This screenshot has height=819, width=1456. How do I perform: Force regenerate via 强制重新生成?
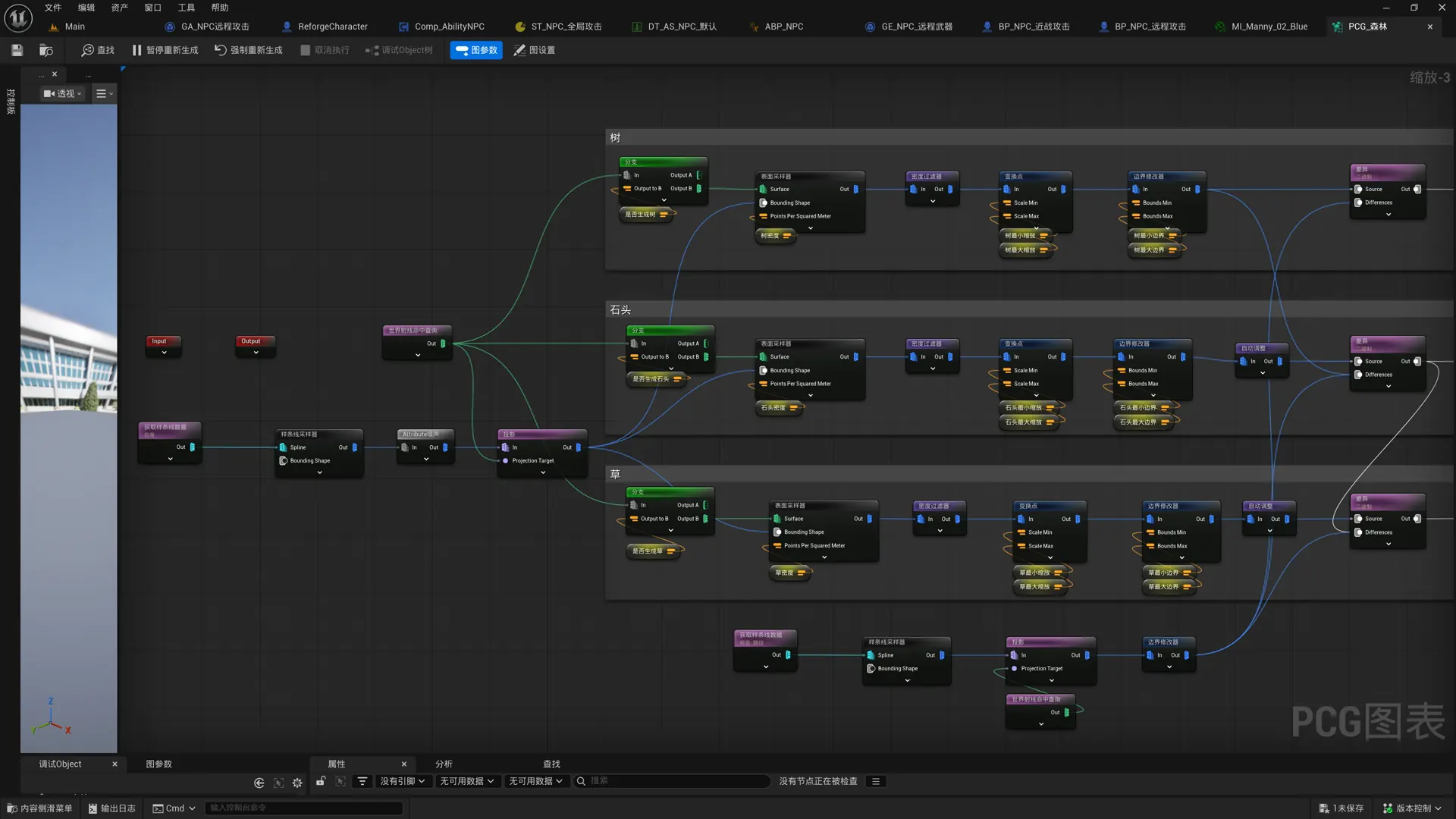point(248,50)
